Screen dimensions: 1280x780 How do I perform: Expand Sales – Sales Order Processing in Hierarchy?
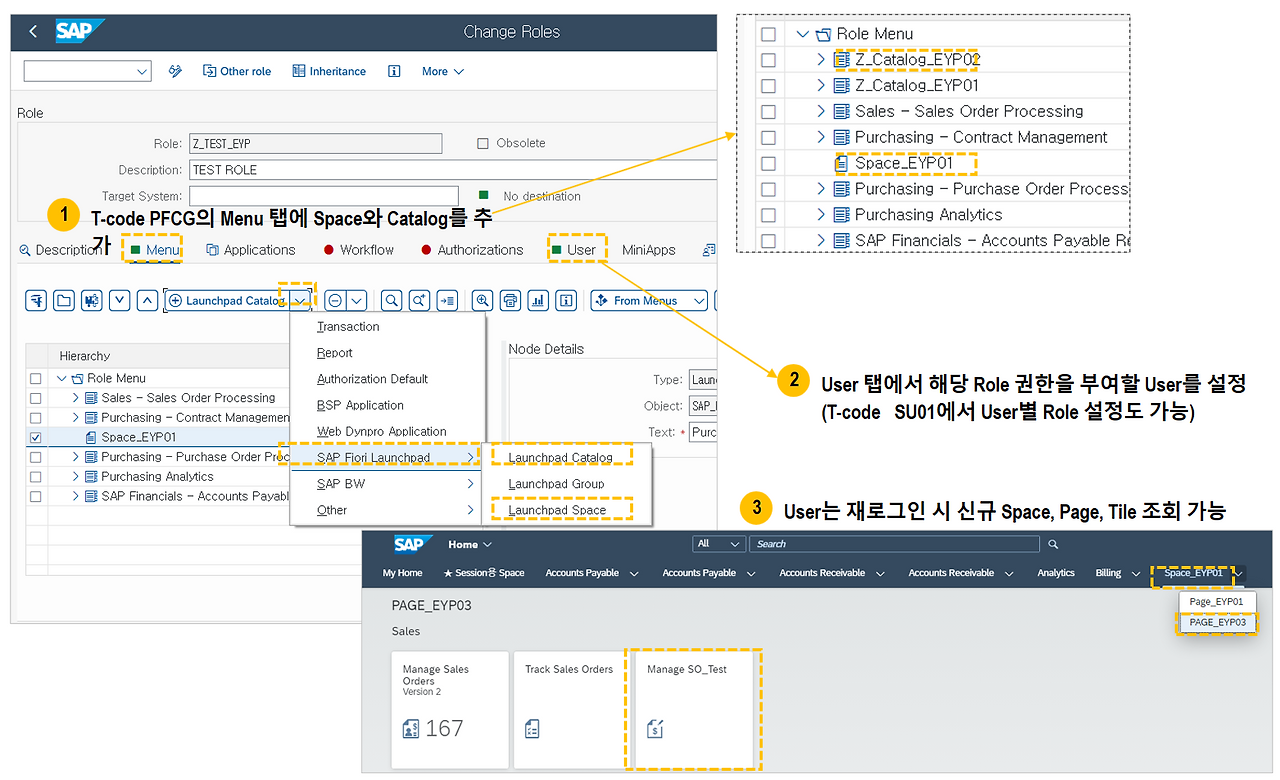76,398
